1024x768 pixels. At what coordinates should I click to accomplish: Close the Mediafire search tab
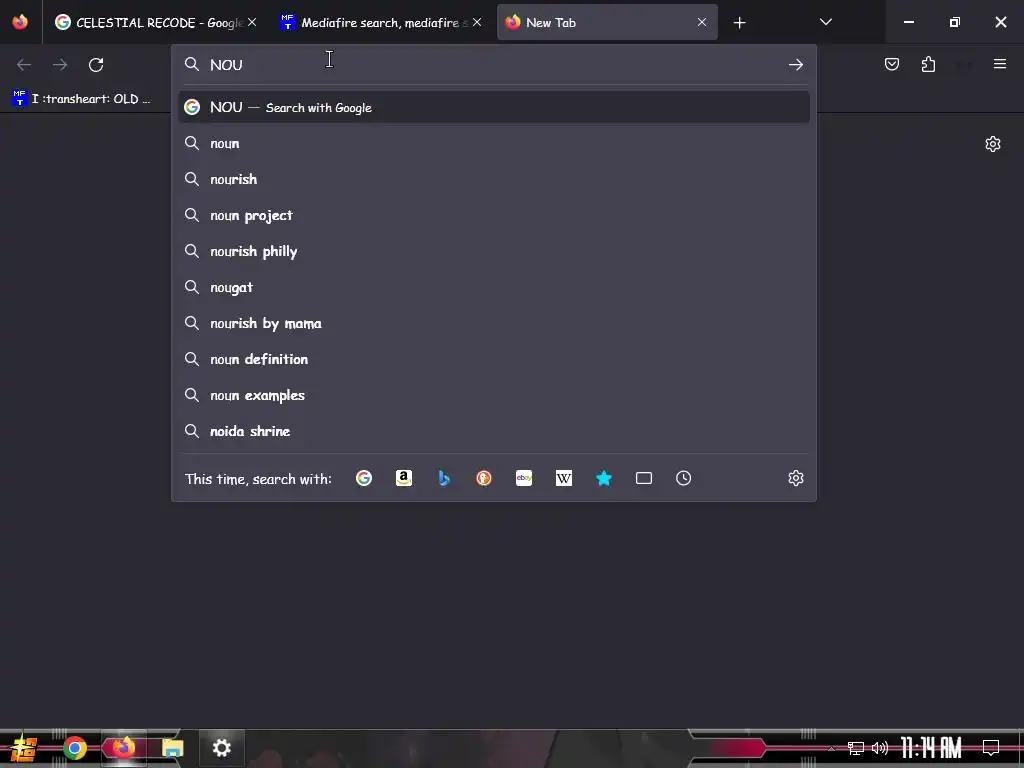(x=477, y=22)
